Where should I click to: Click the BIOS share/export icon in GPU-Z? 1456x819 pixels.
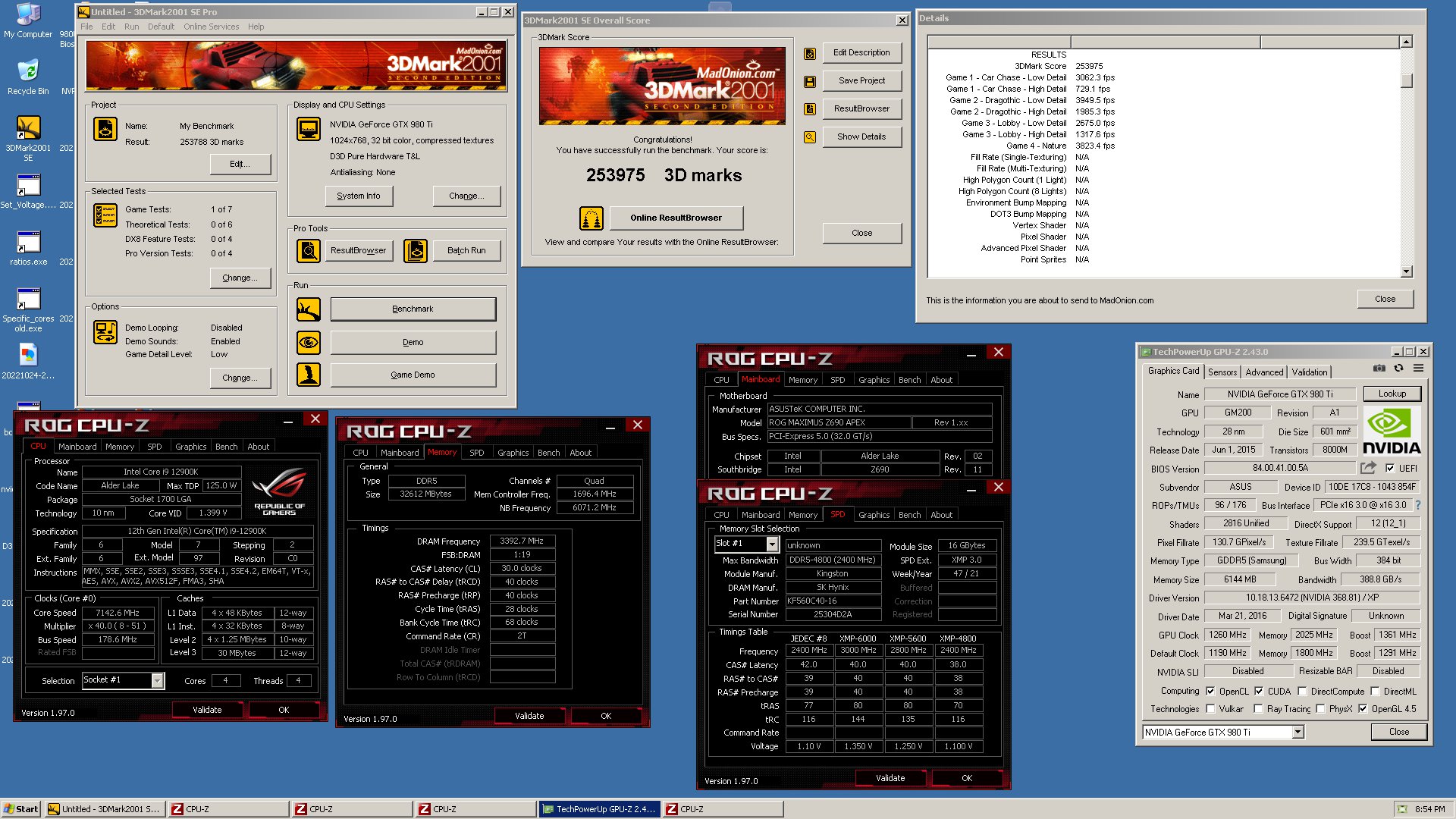[x=1368, y=469]
